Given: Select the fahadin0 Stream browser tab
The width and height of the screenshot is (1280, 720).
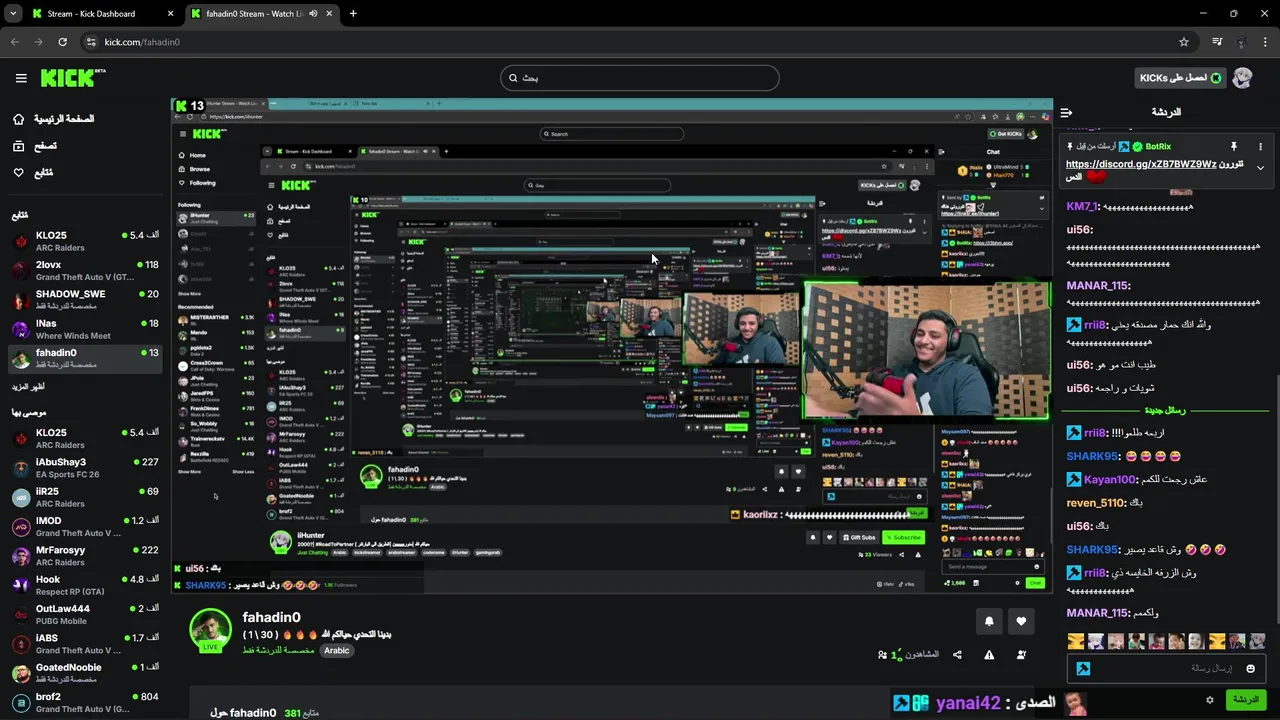Looking at the screenshot, I should [x=262, y=14].
